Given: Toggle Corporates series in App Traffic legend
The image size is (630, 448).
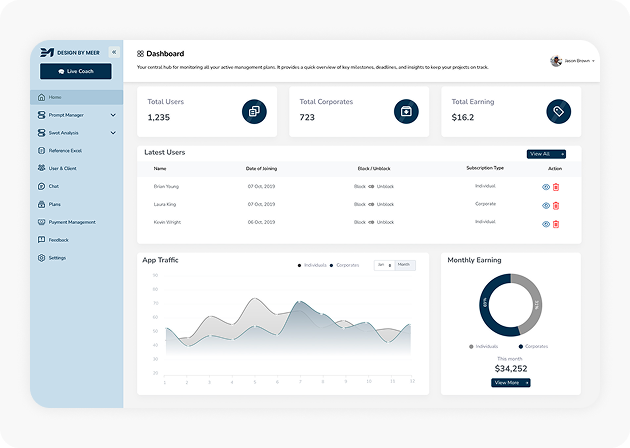Looking at the screenshot, I should [x=344, y=265].
